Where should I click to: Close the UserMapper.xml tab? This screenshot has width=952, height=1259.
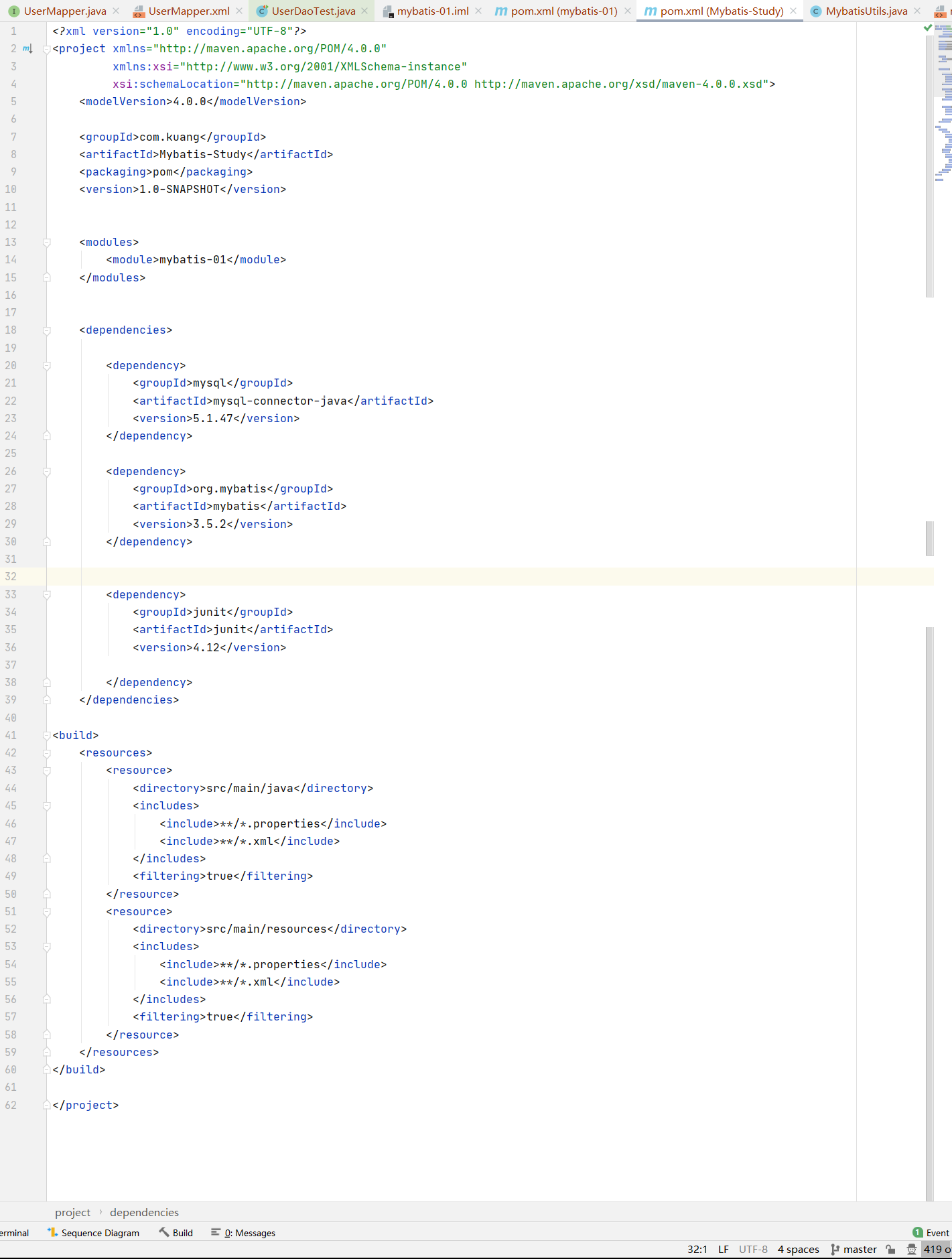point(239,11)
